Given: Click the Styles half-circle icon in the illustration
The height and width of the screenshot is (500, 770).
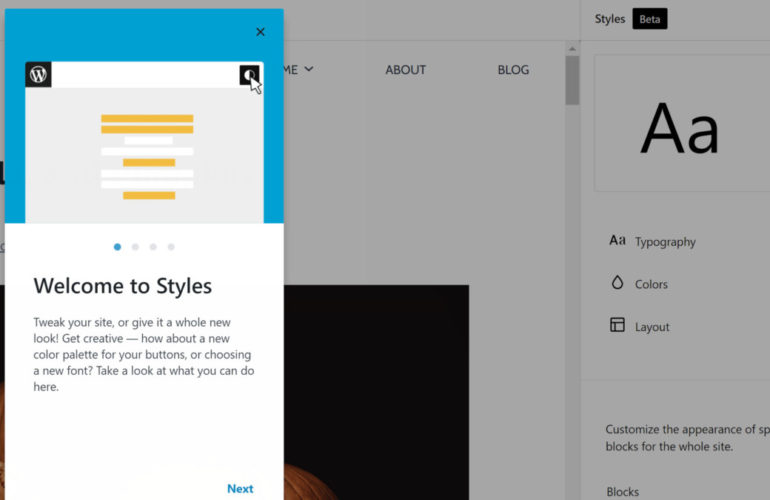Looking at the screenshot, I should pos(249,75).
